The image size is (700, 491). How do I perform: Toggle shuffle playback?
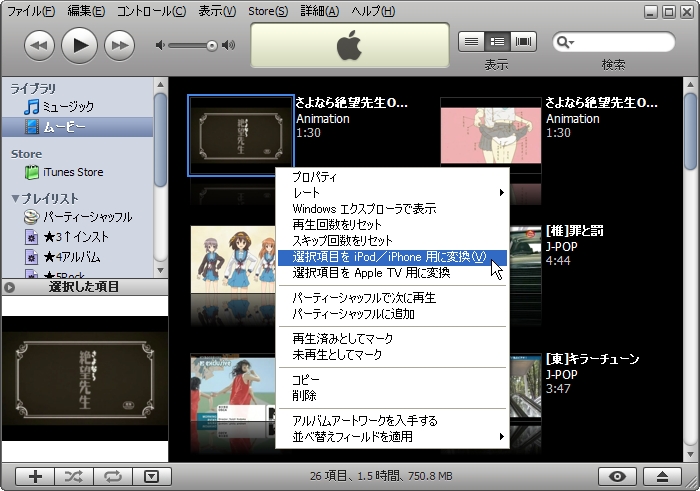pyautogui.click(x=74, y=477)
